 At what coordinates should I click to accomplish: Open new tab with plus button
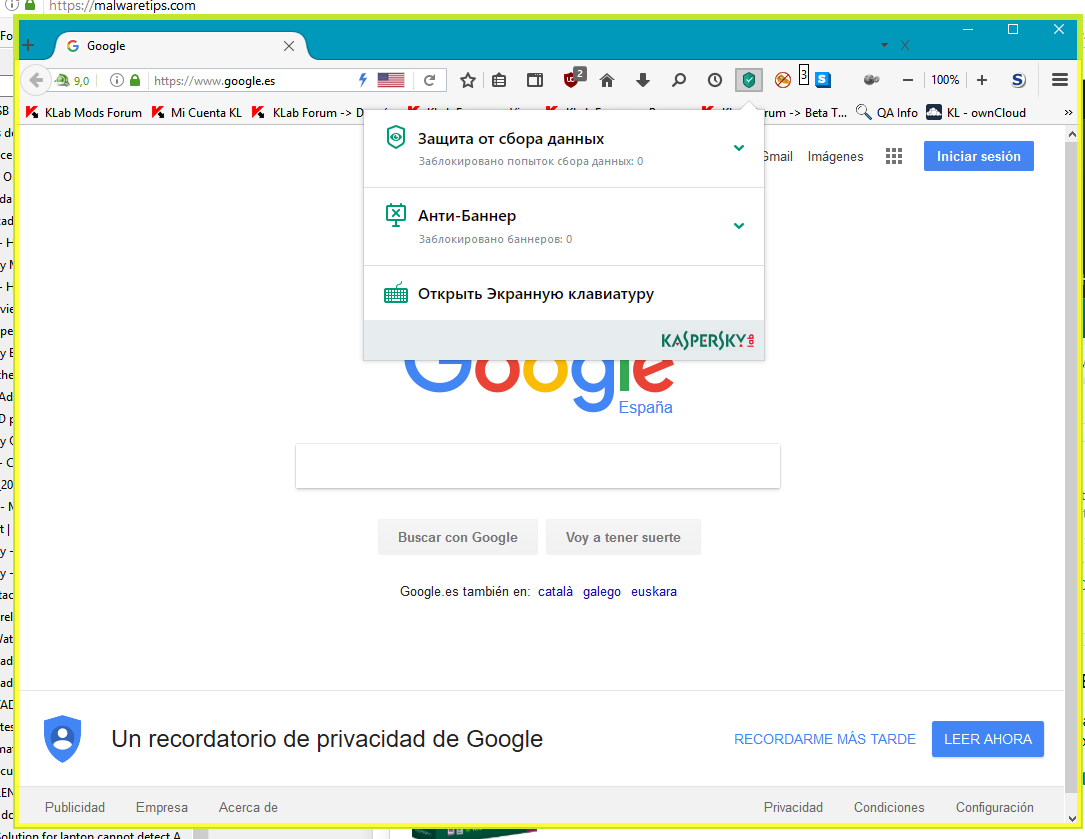point(28,46)
